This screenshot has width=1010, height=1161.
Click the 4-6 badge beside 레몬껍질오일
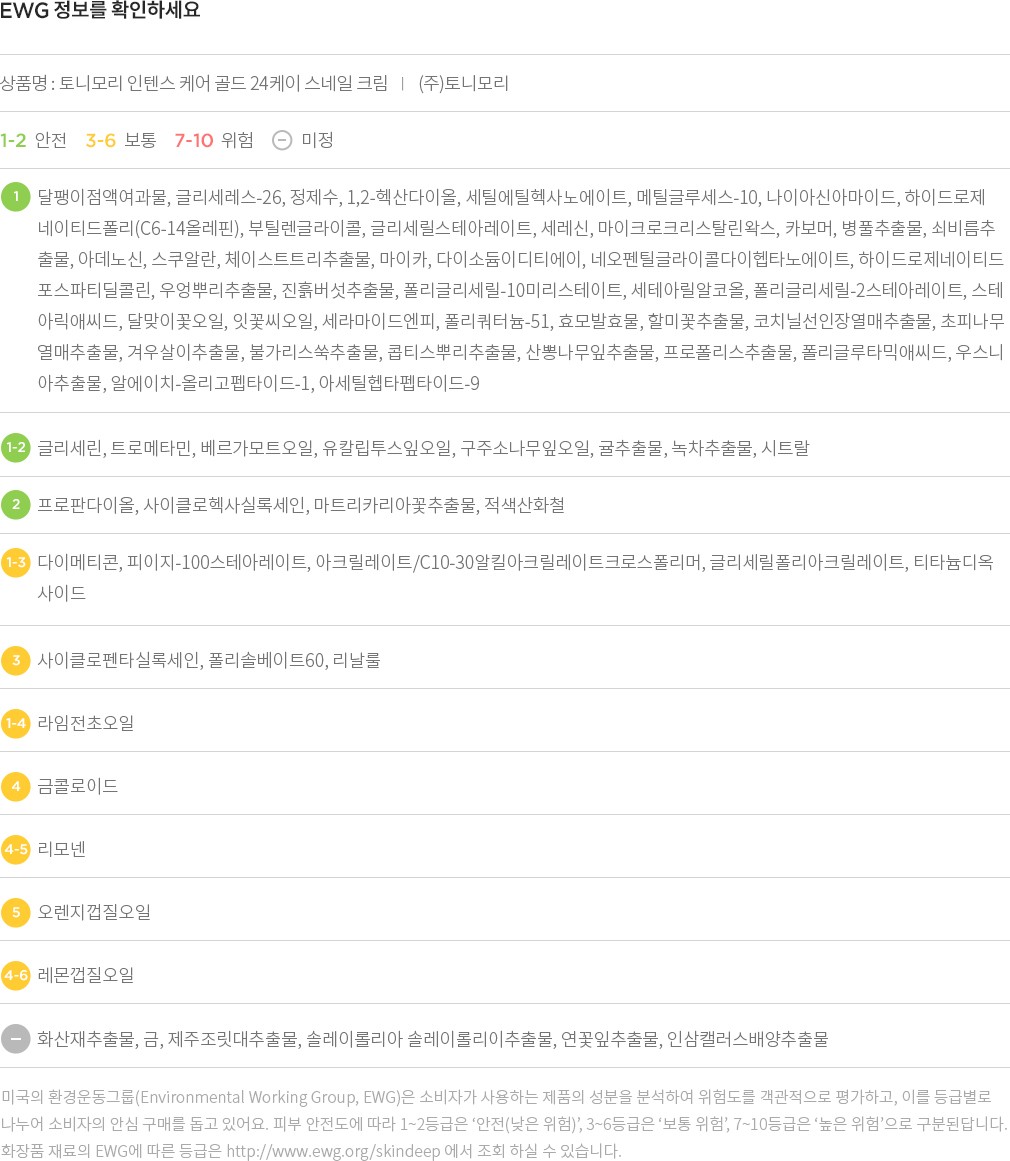[16, 974]
